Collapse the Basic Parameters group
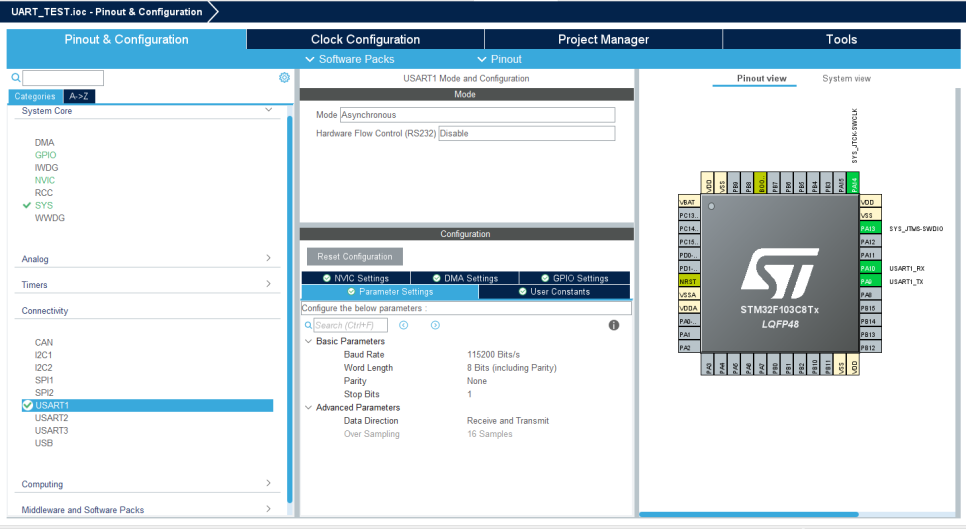Viewport: 966px width, 529px height. pos(309,341)
